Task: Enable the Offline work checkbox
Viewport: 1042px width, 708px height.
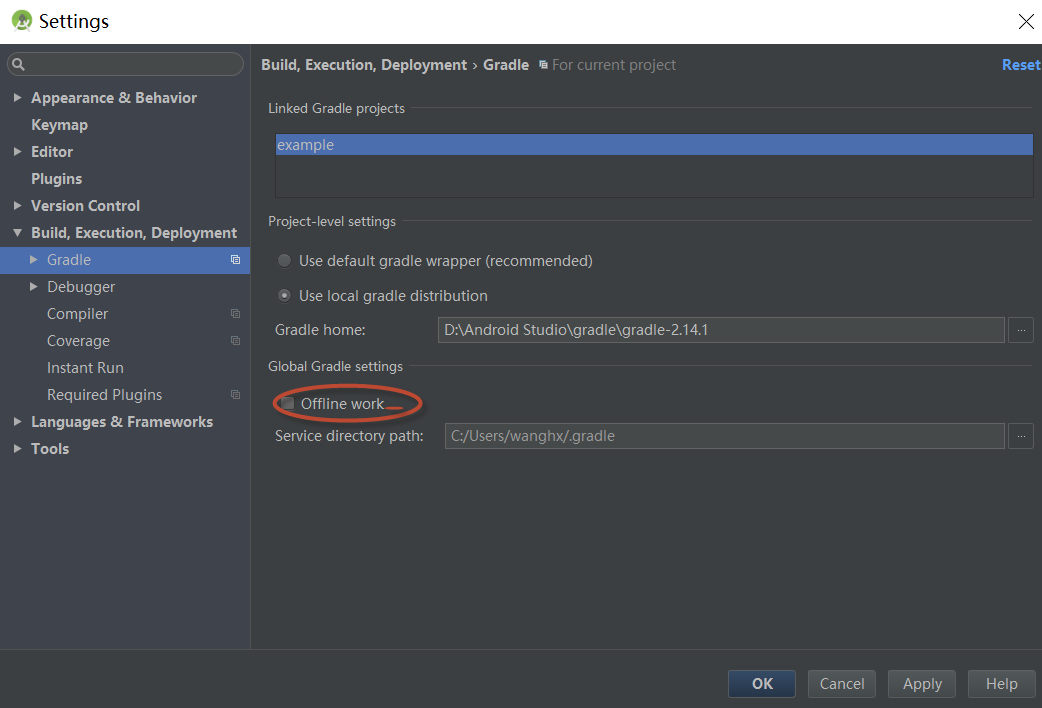Action: (x=288, y=403)
